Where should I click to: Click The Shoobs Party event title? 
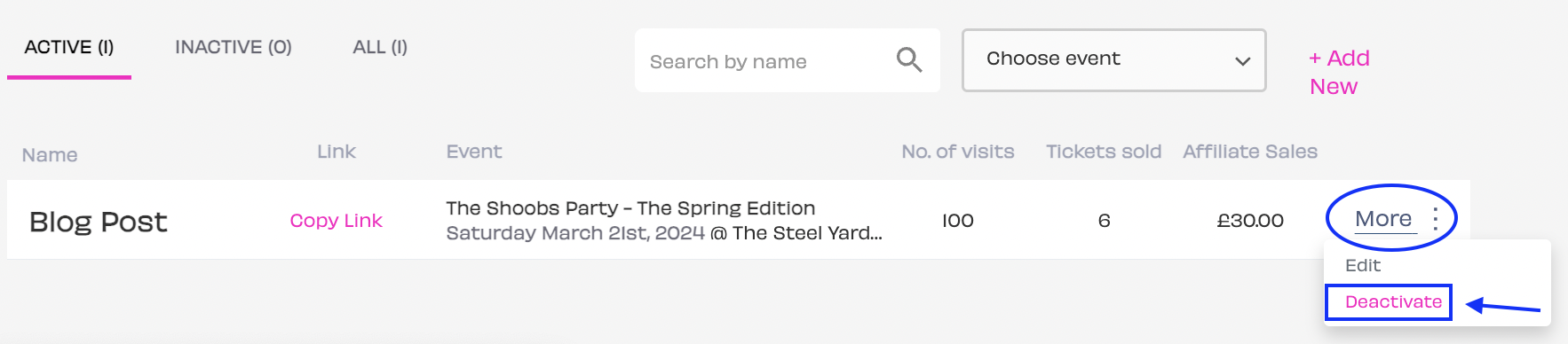[x=630, y=208]
